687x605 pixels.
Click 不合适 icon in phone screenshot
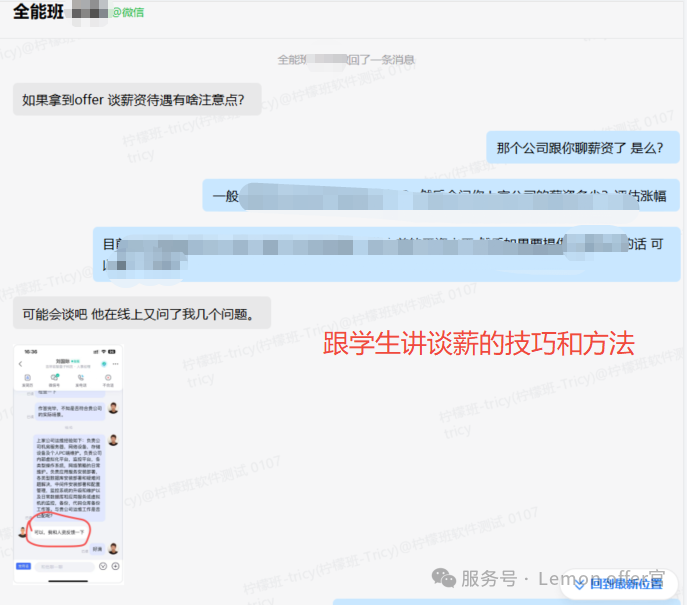108,379
